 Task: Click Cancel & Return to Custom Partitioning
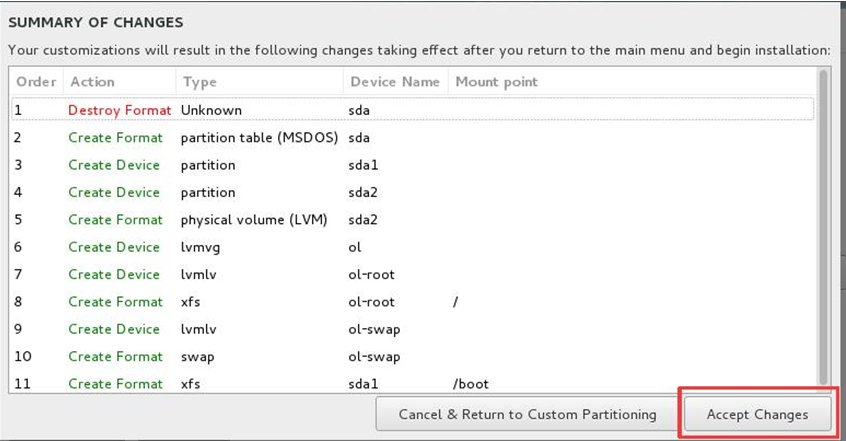(527, 414)
